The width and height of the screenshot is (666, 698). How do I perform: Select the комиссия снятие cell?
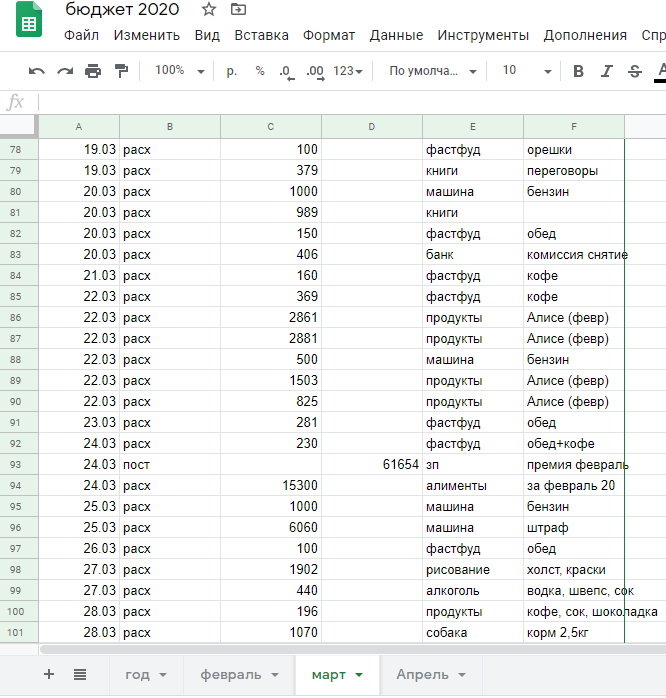(x=574, y=254)
